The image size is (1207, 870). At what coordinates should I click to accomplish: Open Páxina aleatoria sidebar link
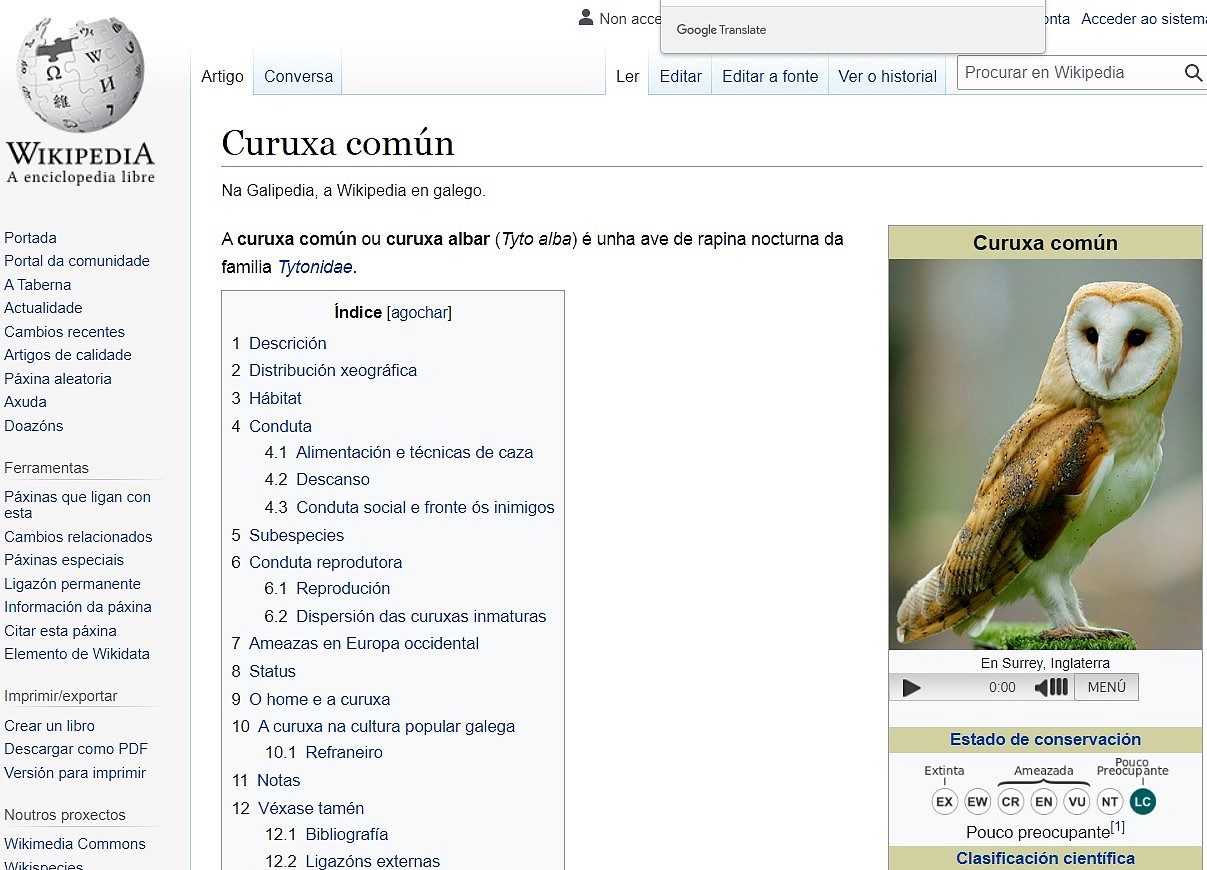pos(58,379)
